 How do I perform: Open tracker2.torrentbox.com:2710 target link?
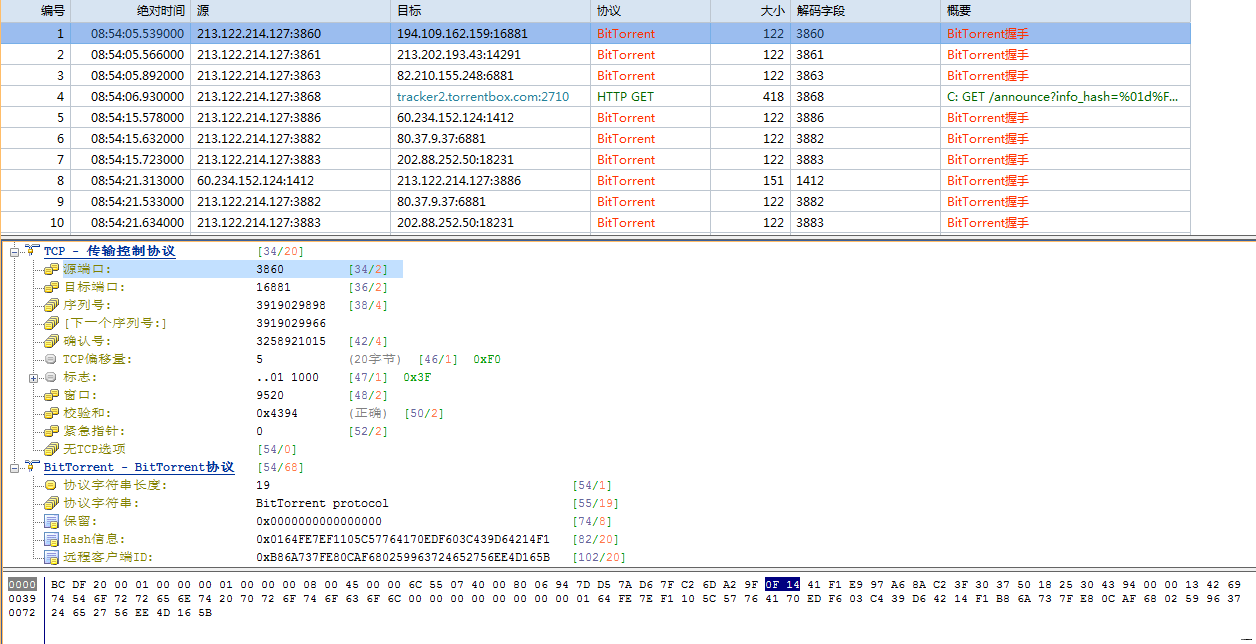coord(482,97)
